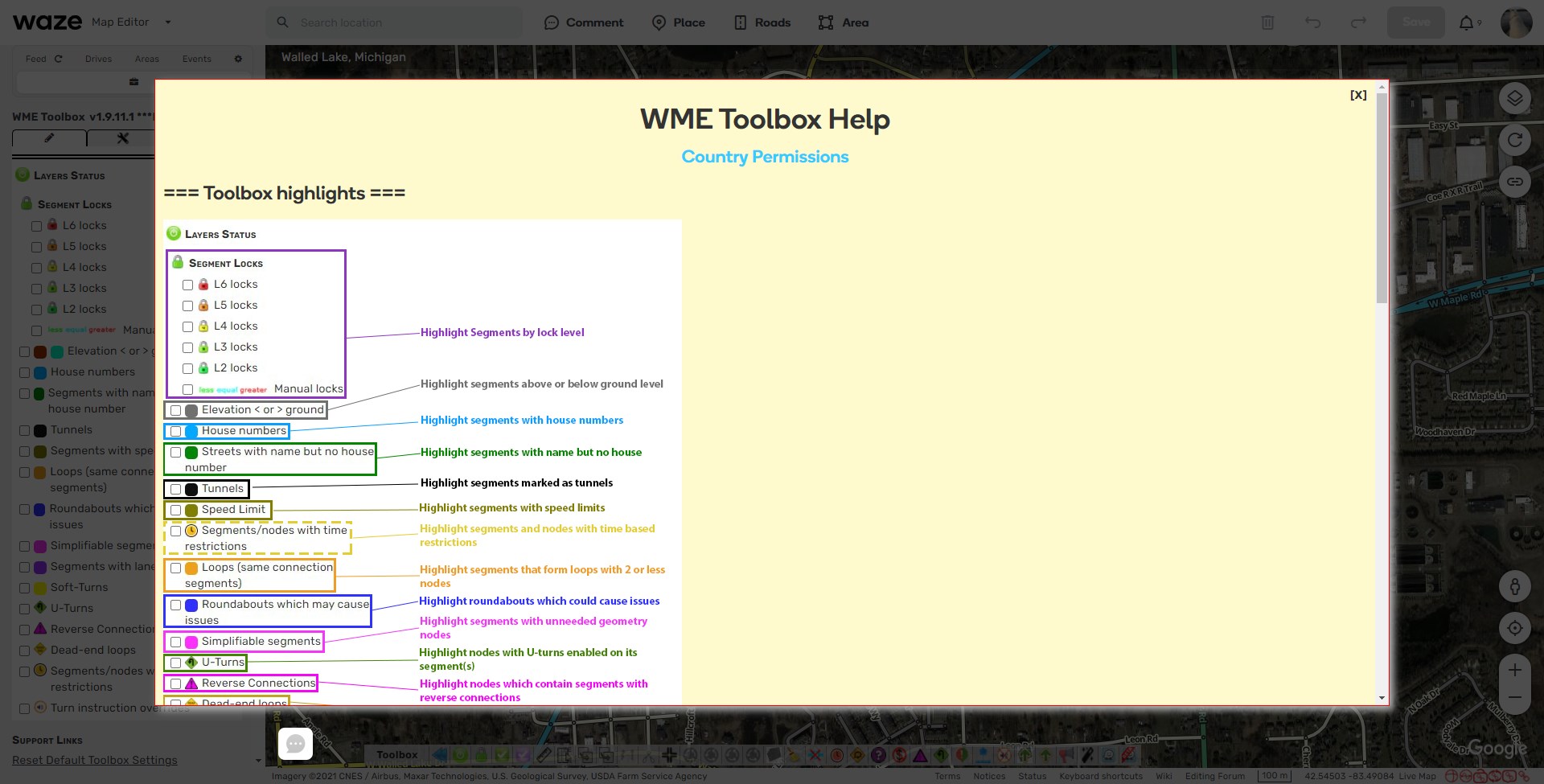Click the blue arrow icon on Toolbox bar
1544x784 pixels.
439,755
